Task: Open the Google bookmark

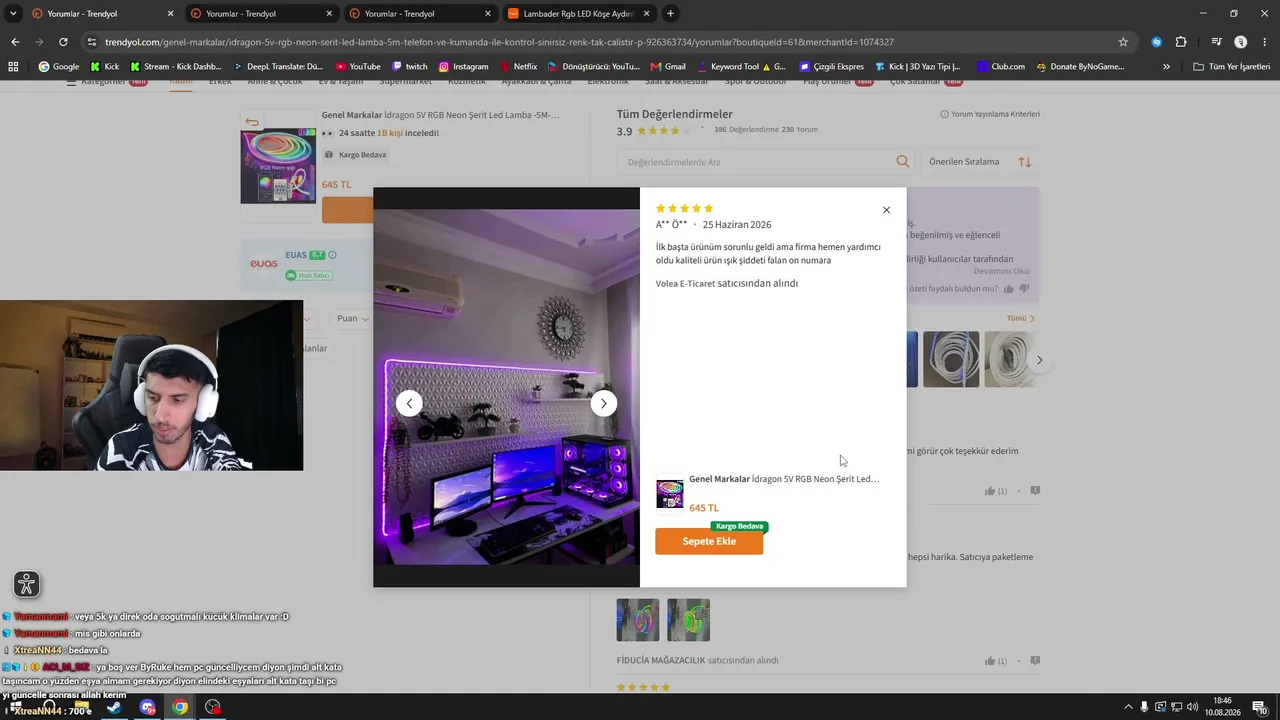Action: click(59, 67)
